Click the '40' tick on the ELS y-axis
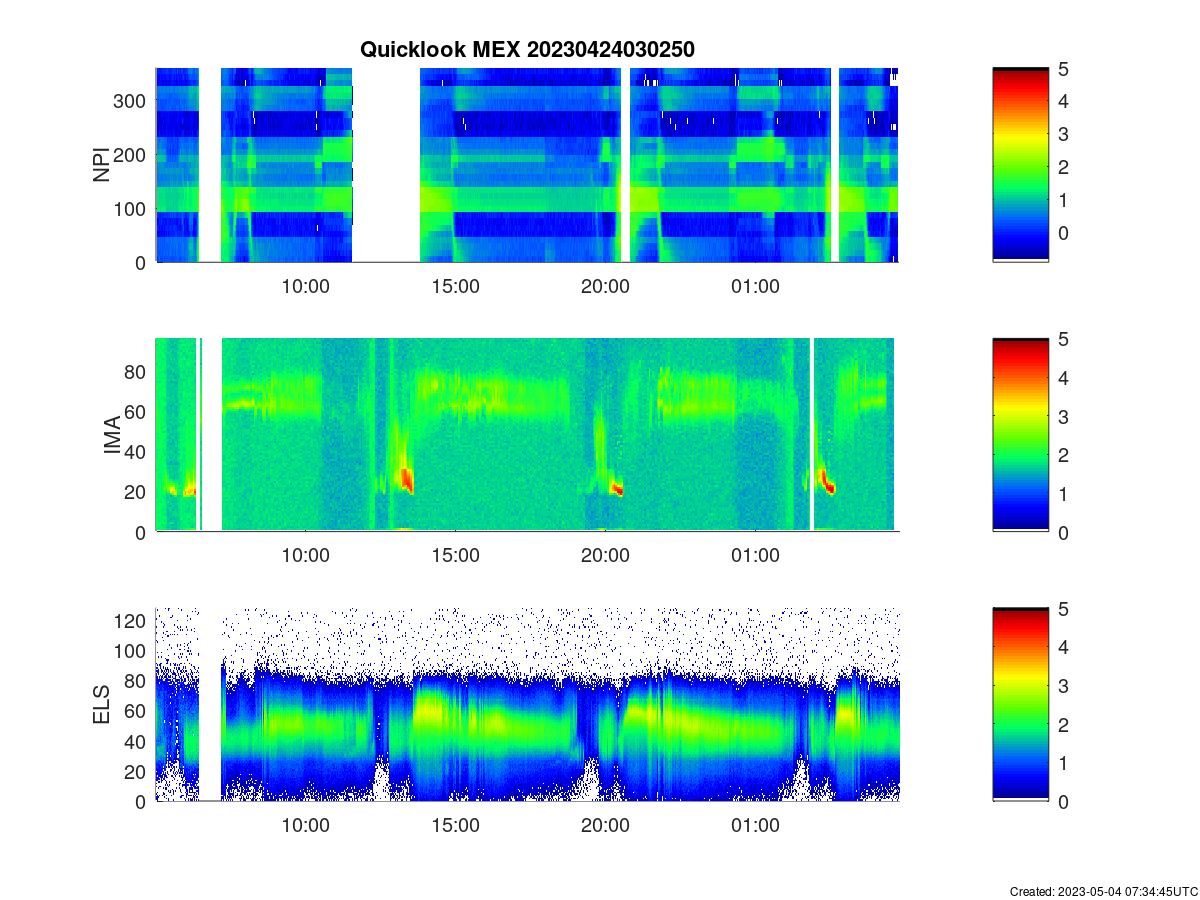The width and height of the screenshot is (1200, 900). click(x=137, y=741)
